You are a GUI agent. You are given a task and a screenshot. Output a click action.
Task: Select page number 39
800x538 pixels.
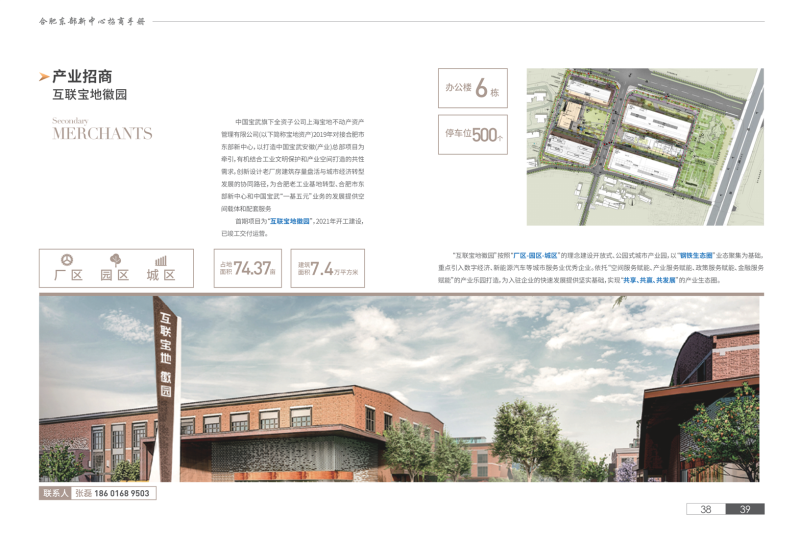click(x=745, y=510)
